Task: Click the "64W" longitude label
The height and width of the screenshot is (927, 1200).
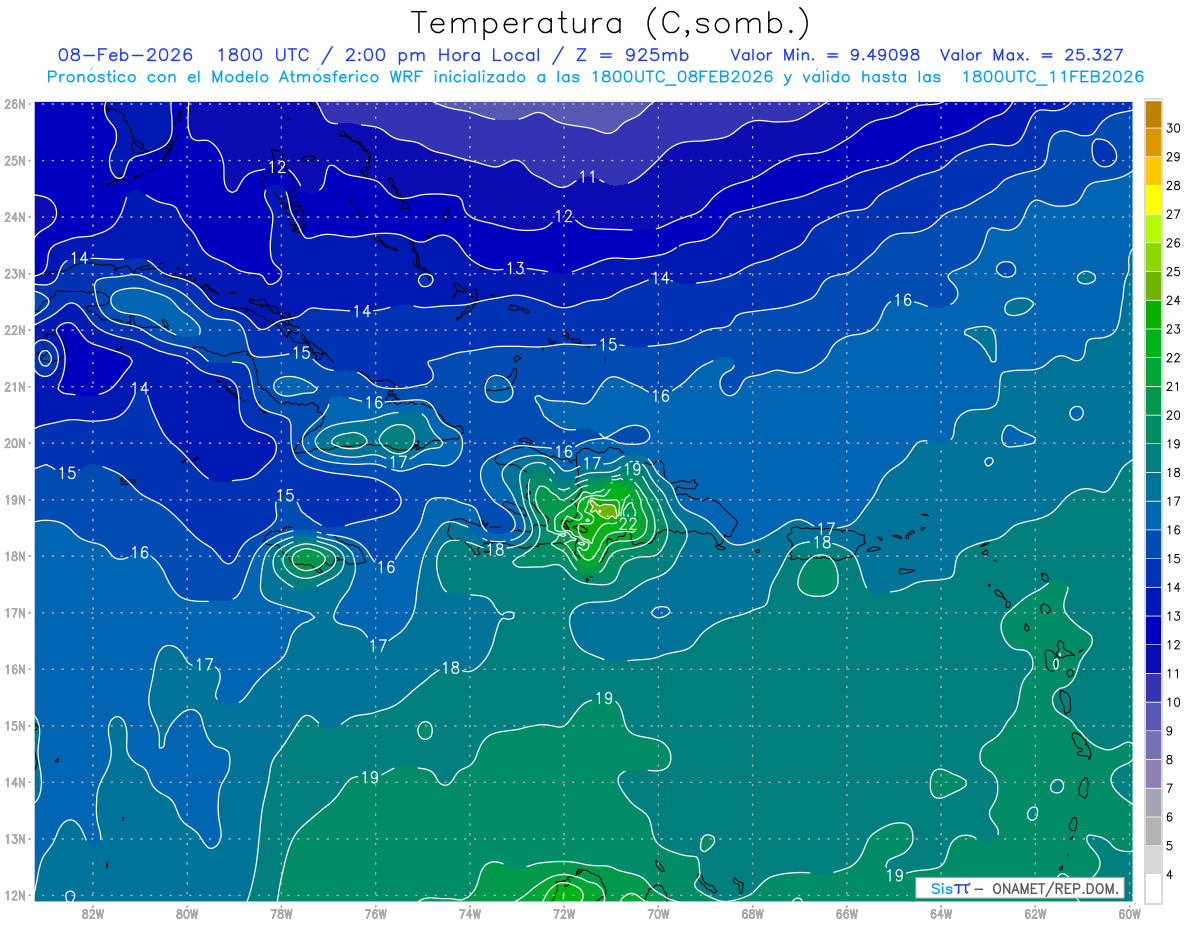Action: click(941, 913)
